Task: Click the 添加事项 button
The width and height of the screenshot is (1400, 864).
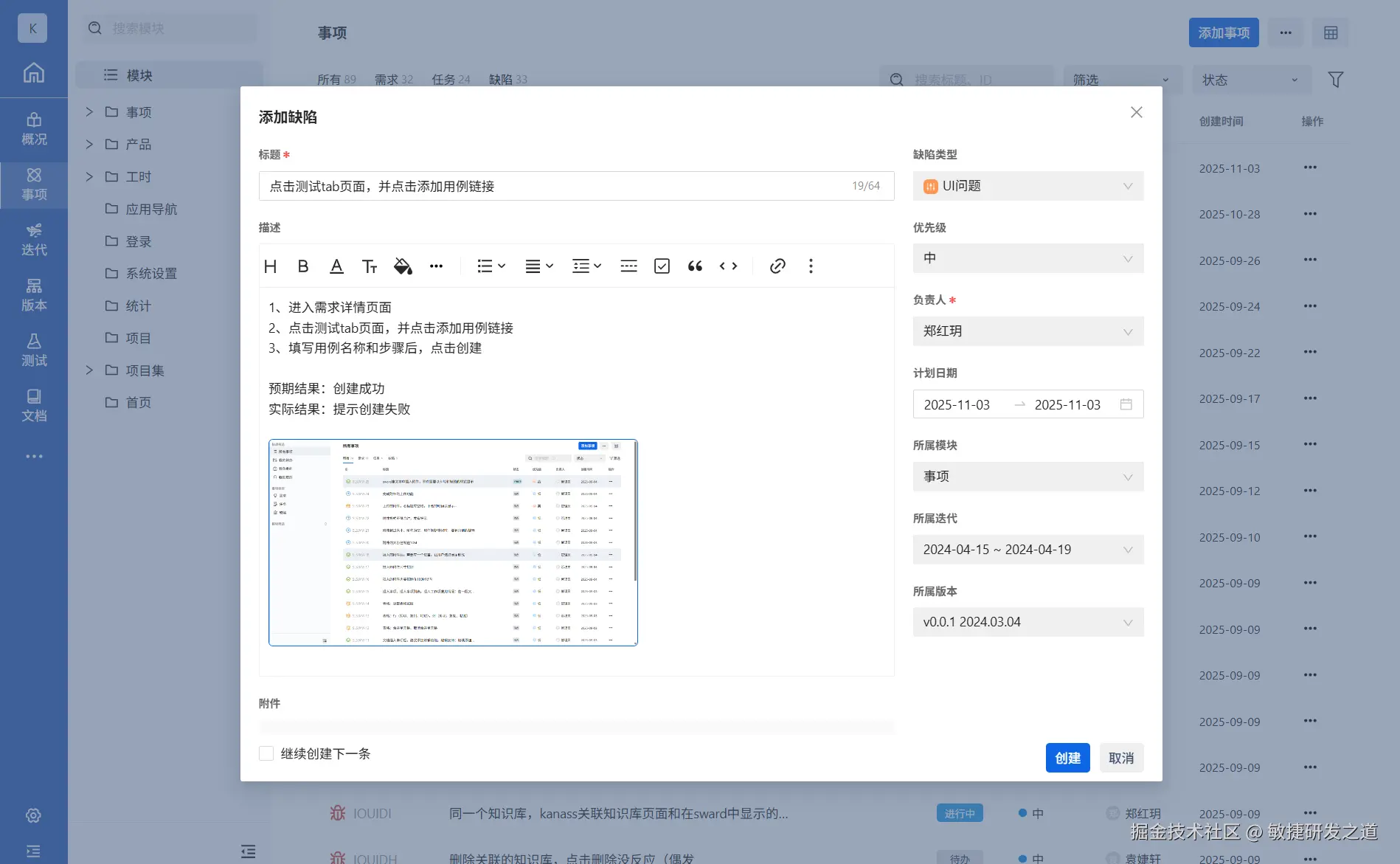Action: 1224,32
